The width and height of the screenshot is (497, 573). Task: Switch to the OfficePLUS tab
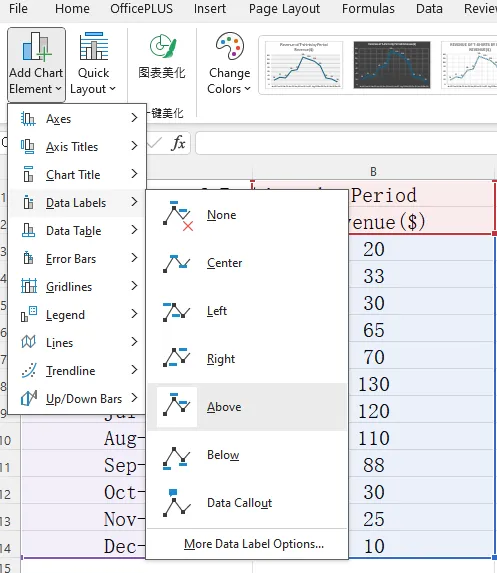point(141,8)
